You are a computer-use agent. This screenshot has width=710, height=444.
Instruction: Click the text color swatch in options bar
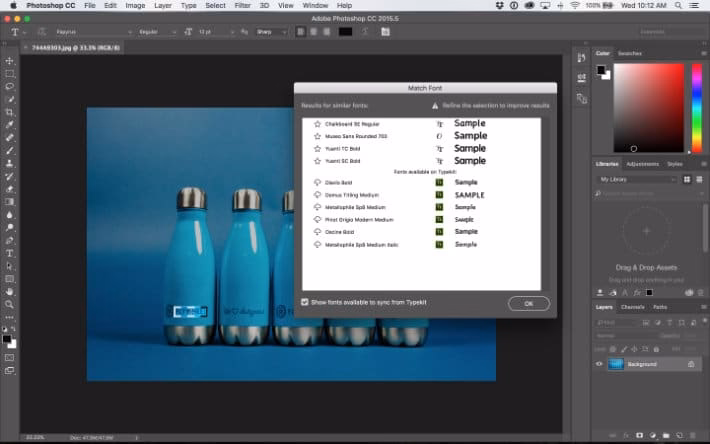click(x=345, y=32)
